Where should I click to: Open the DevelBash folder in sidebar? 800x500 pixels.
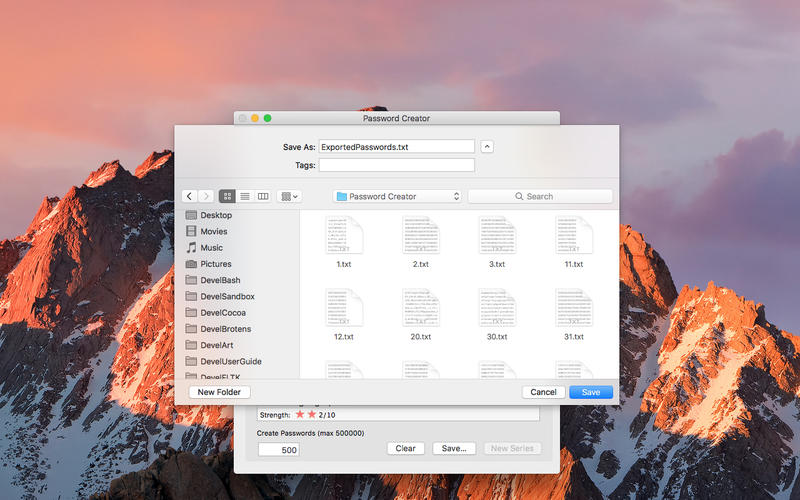point(220,280)
